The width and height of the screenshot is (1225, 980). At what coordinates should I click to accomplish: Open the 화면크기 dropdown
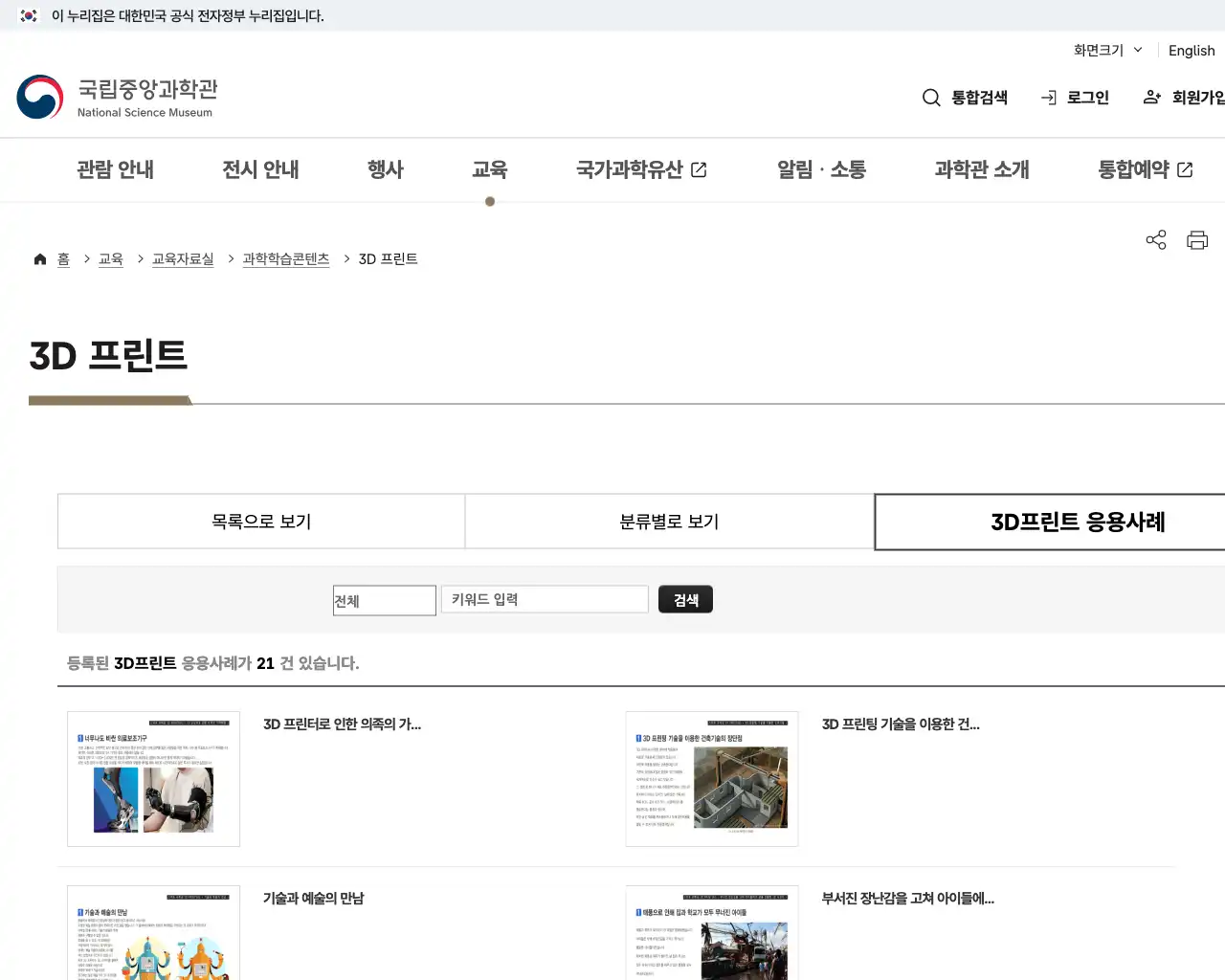[1105, 50]
